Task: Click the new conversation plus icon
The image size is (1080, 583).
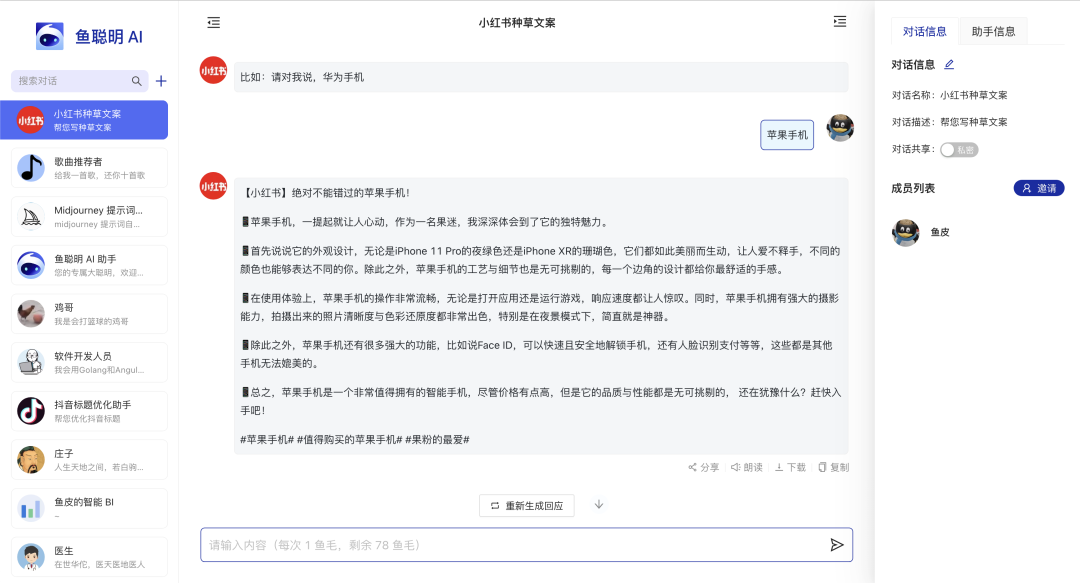Action: coord(161,81)
